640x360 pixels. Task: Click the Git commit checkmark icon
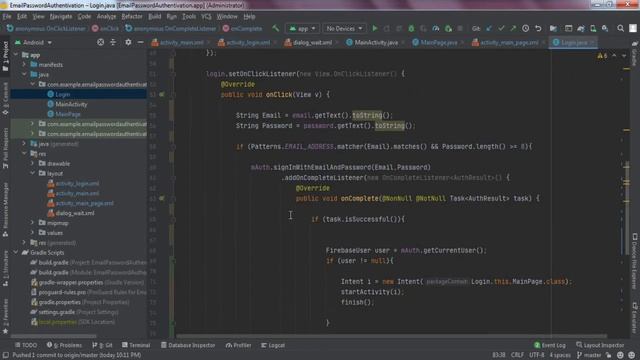[501, 29]
